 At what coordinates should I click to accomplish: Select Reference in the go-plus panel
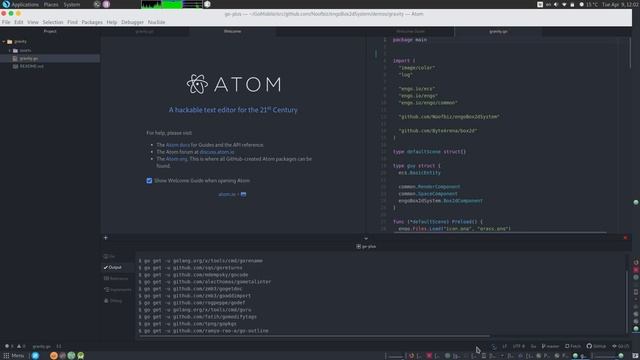click(116, 278)
